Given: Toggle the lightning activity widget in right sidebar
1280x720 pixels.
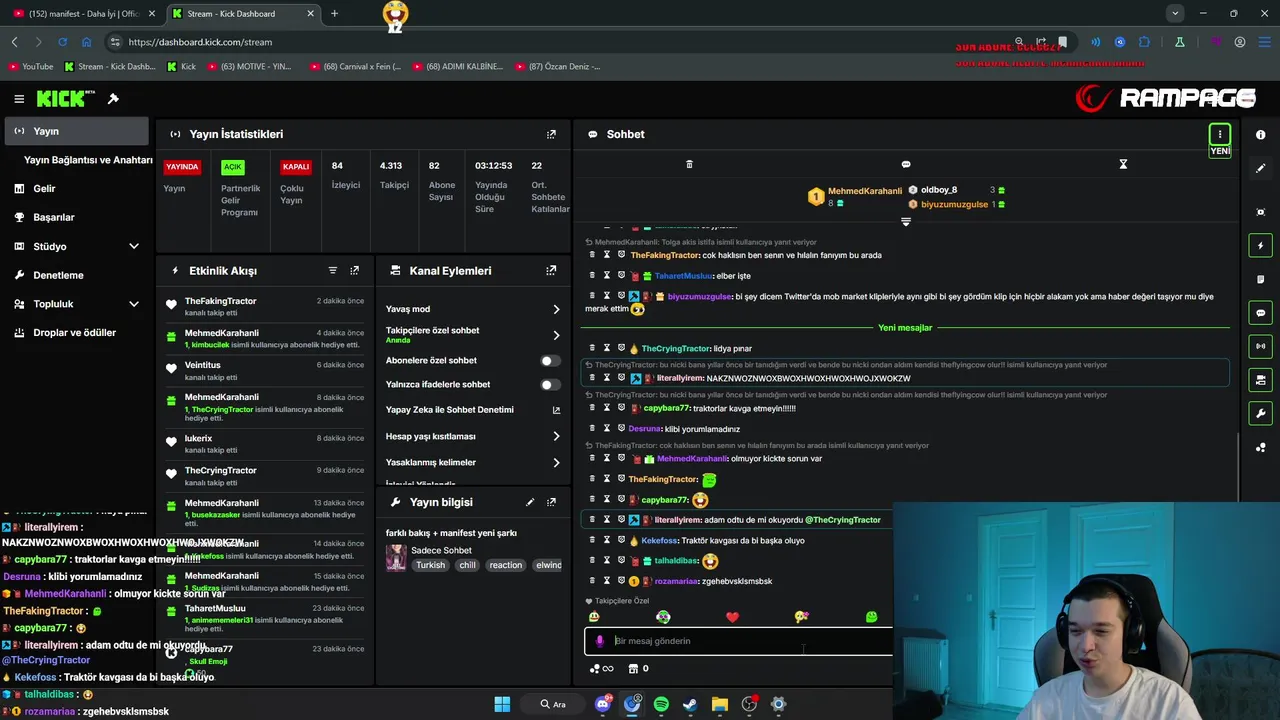Looking at the screenshot, I should click(1260, 246).
